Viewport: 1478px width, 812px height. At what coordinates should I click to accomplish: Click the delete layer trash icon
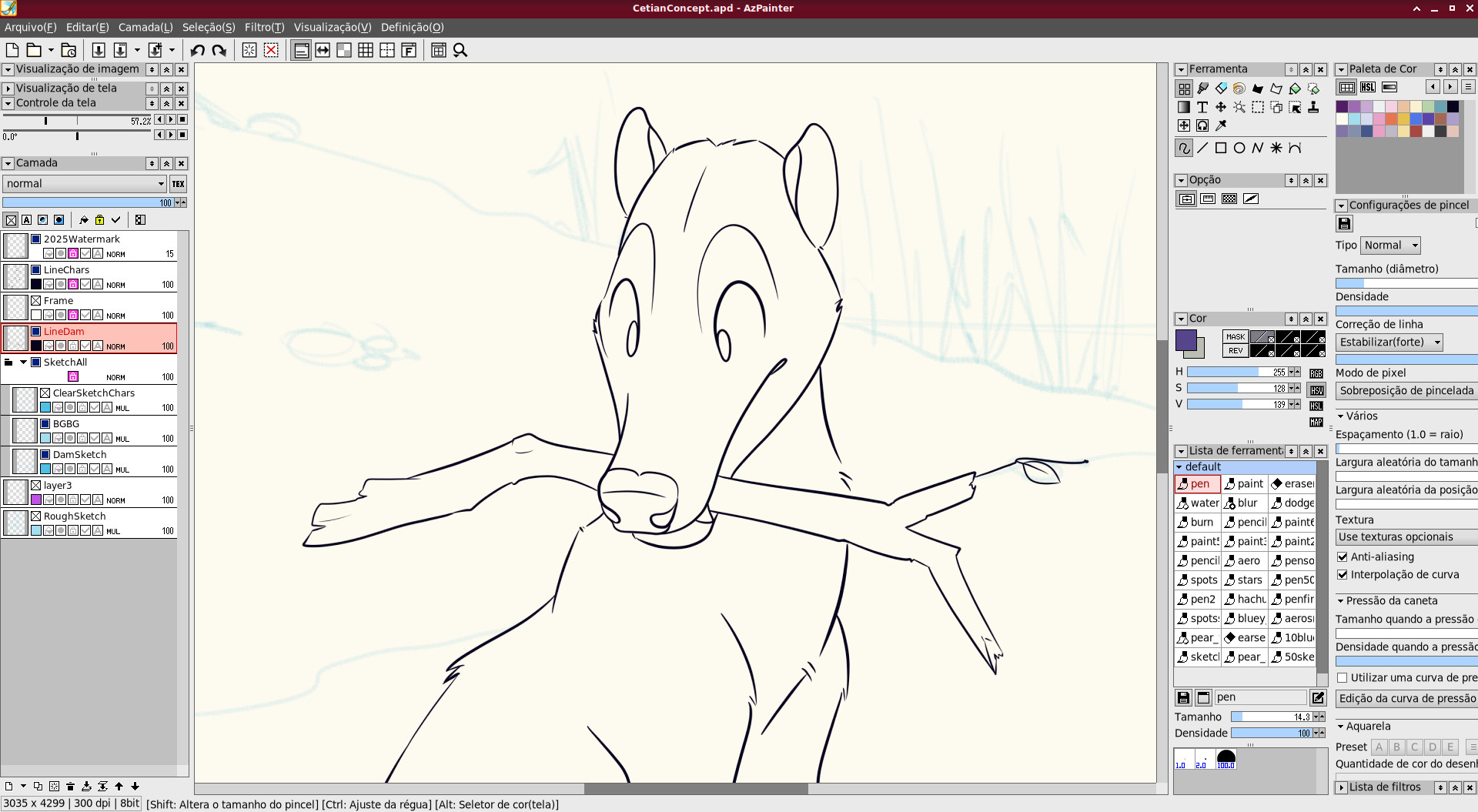[x=70, y=787]
